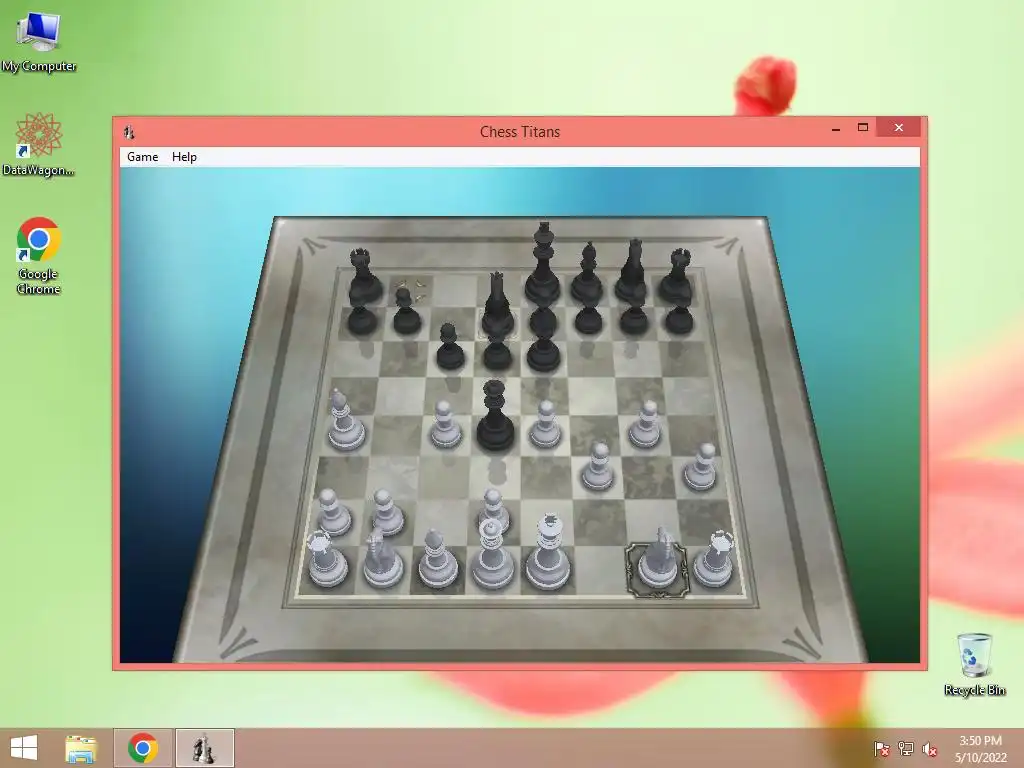Click the black piece on e6
The width and height of the screenshot is (1024, 768).
pyautogui.click(x=543, y=353)
